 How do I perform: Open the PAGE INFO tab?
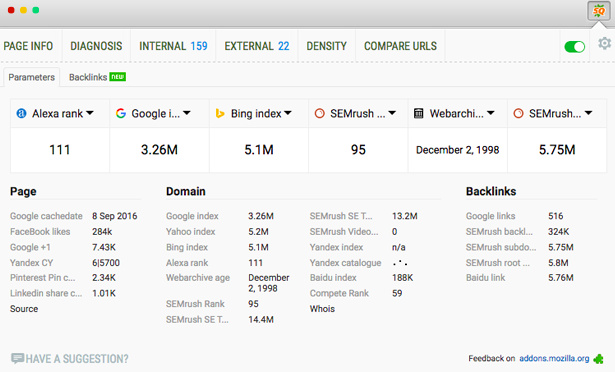click(x=28, y=46)
